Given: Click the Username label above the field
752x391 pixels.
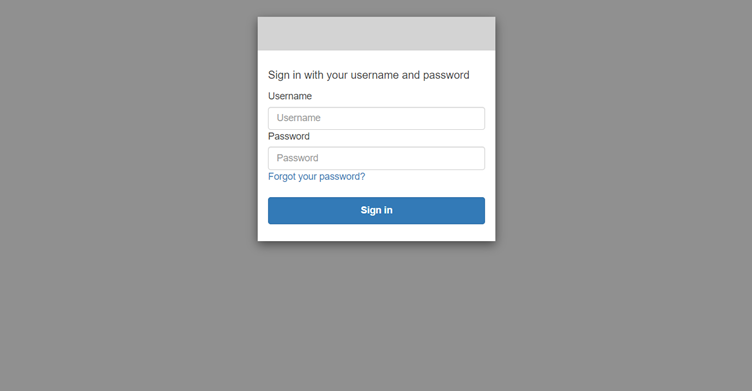Looking at the screenshot, I should [x=290, y=96].
